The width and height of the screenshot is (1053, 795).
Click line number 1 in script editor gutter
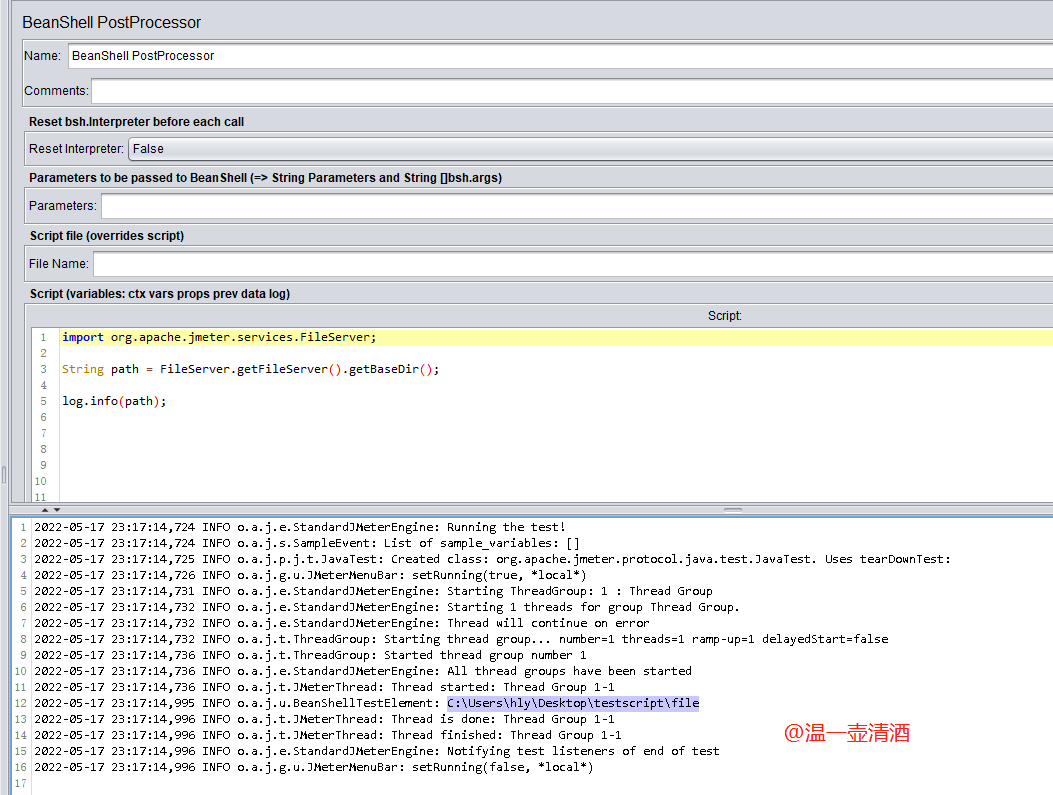pyautogui.click(x=43, y=337)
